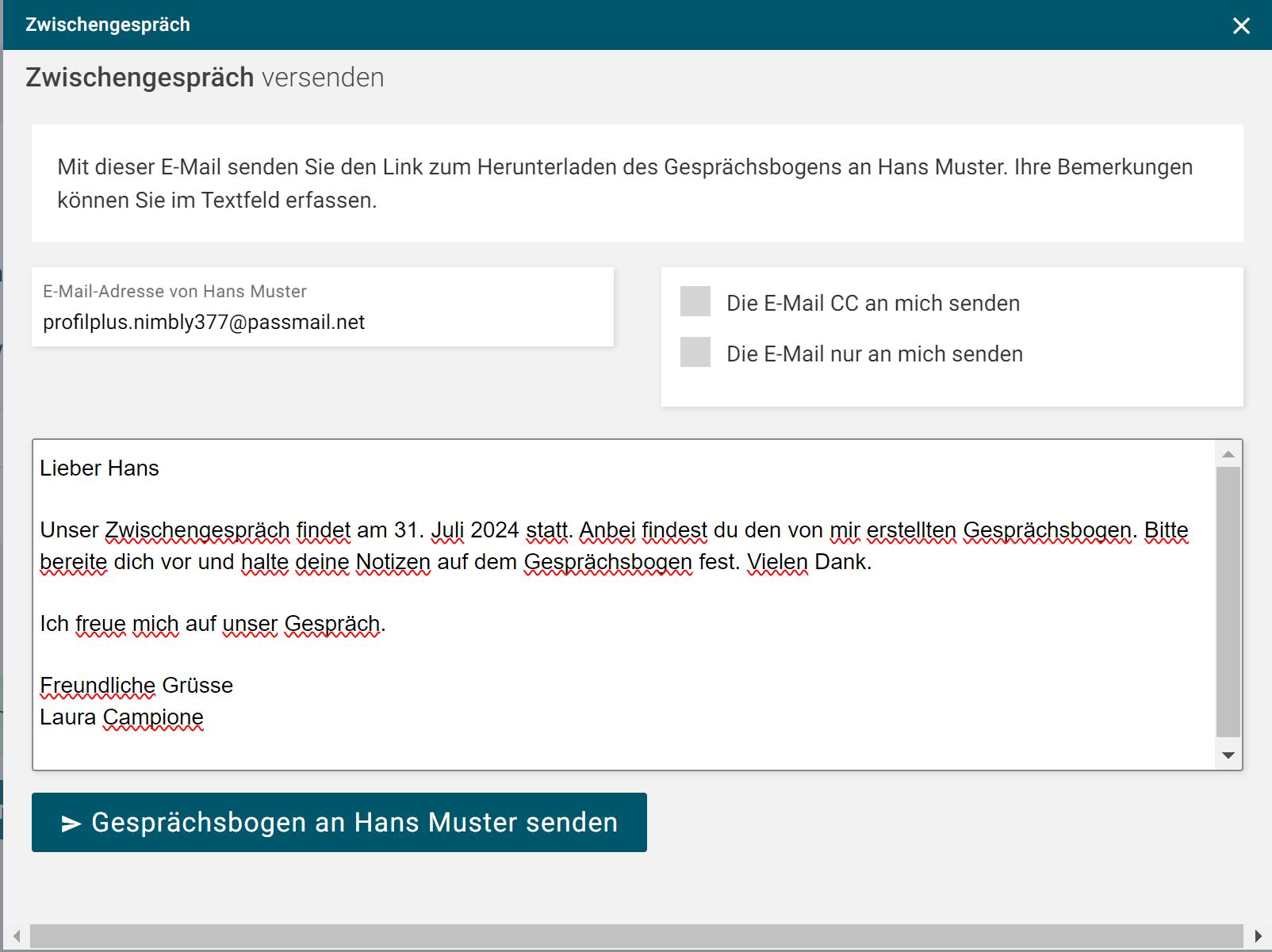Screen dimensions: 1272x952
Task: Click the left arrow of horizontal scrollbar
Action: pyautogui.click(x=17, y=936)
